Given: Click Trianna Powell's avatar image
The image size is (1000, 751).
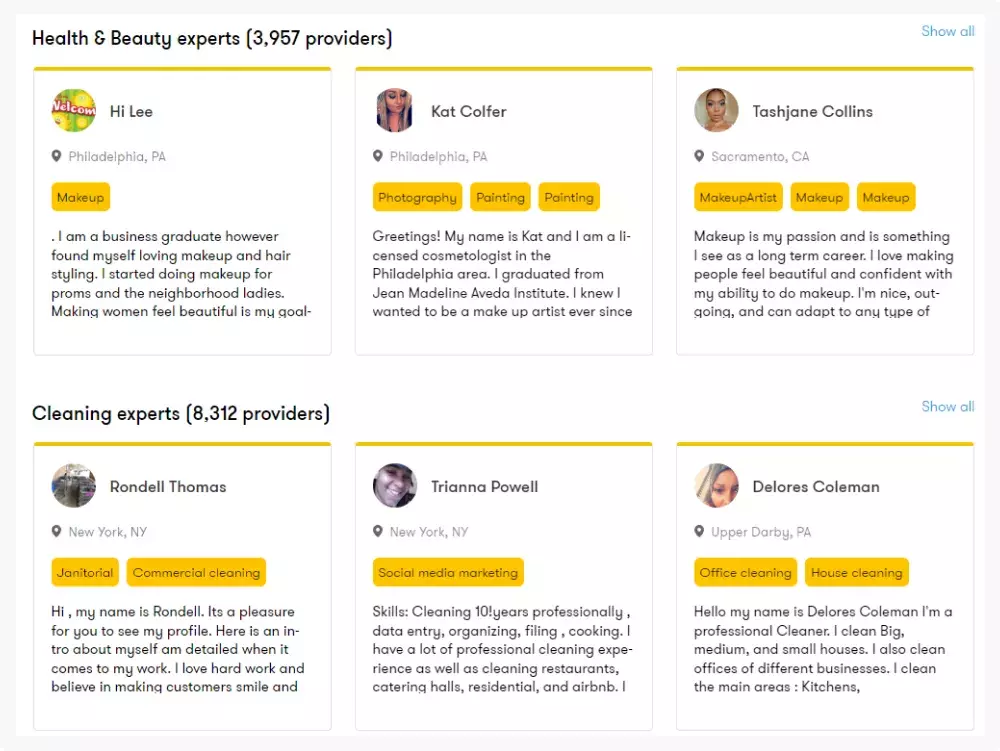Looking at the screenshot, I should (x=395, y=486).
